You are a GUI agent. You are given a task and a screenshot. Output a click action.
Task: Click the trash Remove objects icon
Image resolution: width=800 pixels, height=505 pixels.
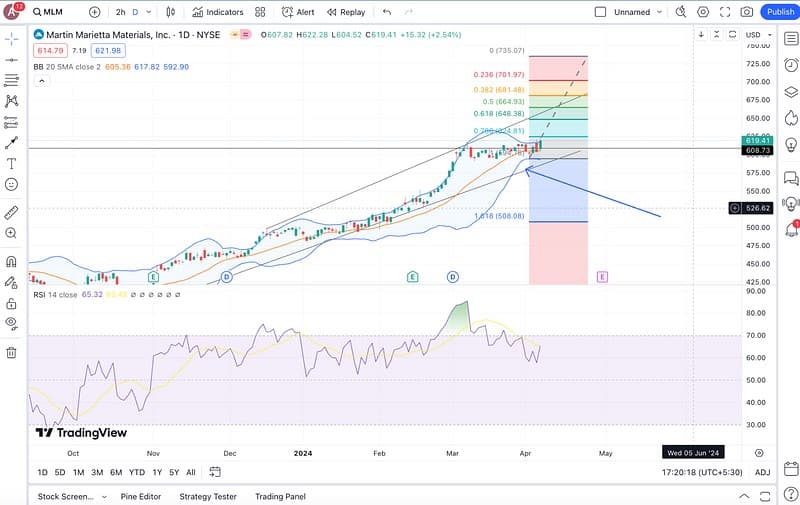(11, 352)
